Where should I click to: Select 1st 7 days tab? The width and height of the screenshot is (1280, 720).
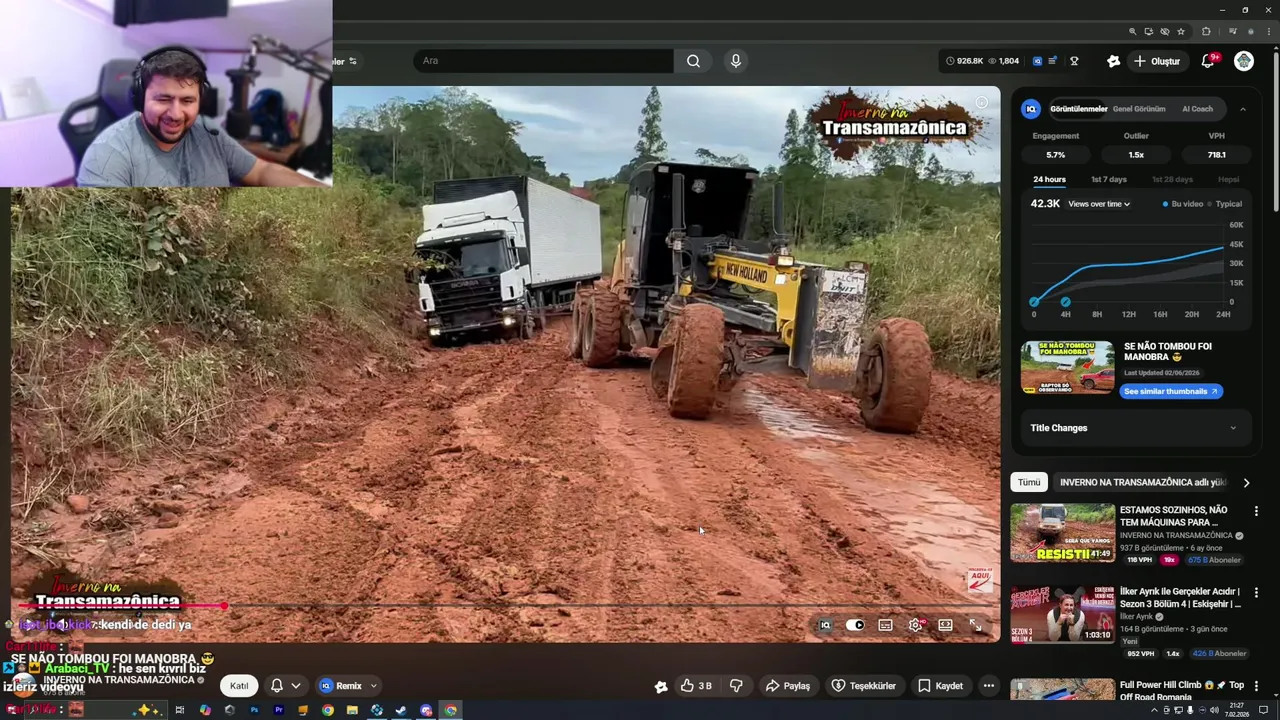tap(1108, 180)
